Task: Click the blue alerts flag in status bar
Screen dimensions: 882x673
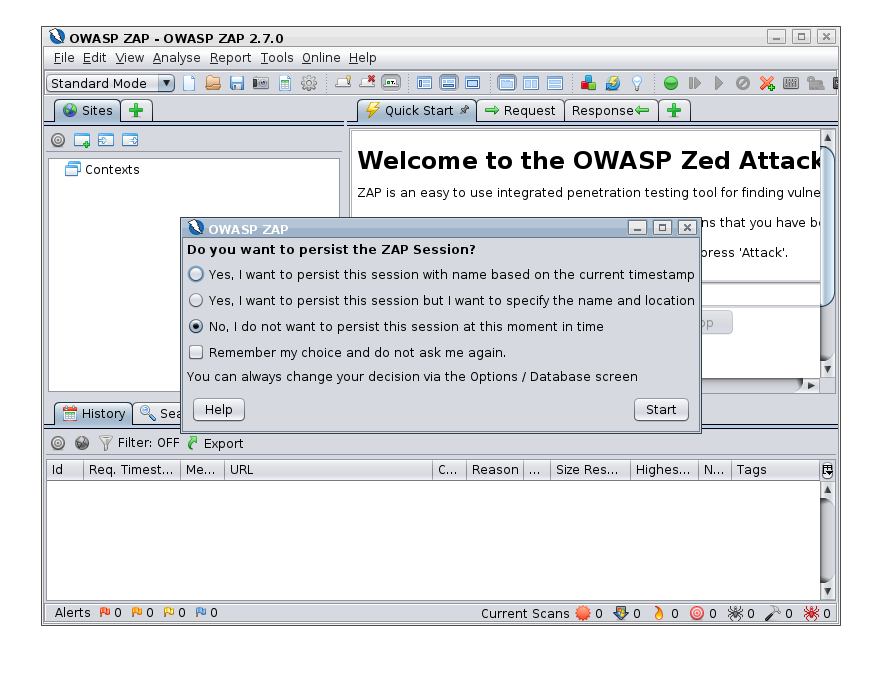Action: (201, 612)
